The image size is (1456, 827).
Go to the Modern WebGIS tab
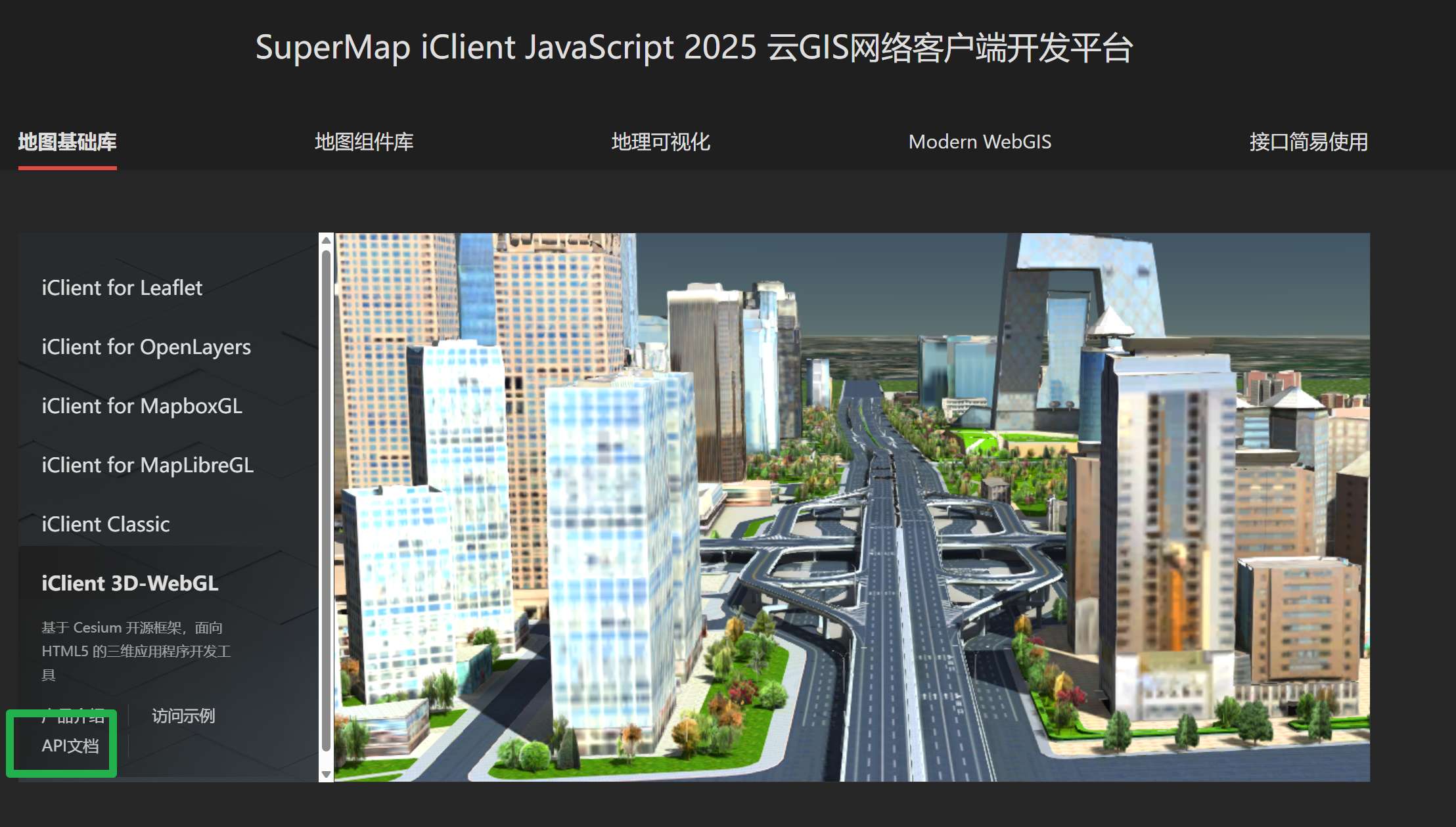[980, 142]
